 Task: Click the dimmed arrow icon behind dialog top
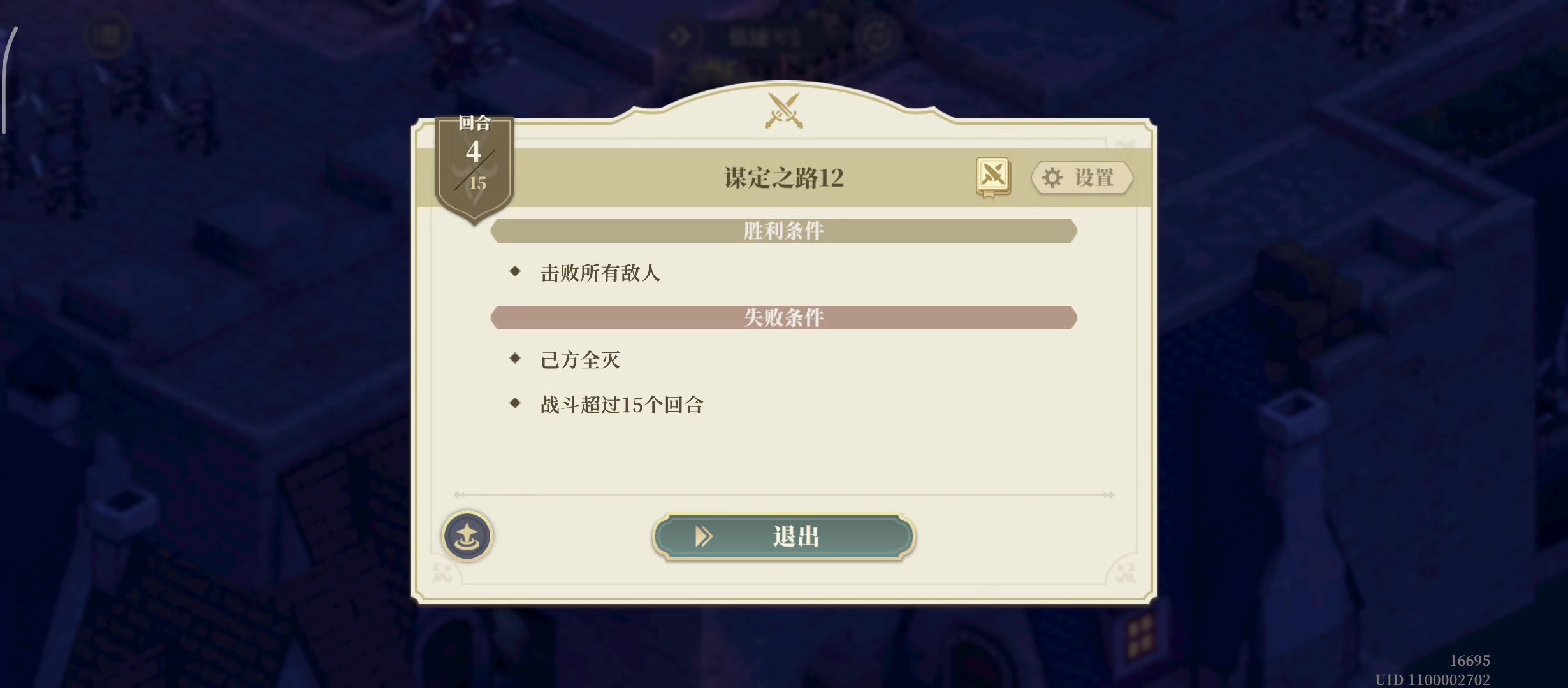pos(679,36)
